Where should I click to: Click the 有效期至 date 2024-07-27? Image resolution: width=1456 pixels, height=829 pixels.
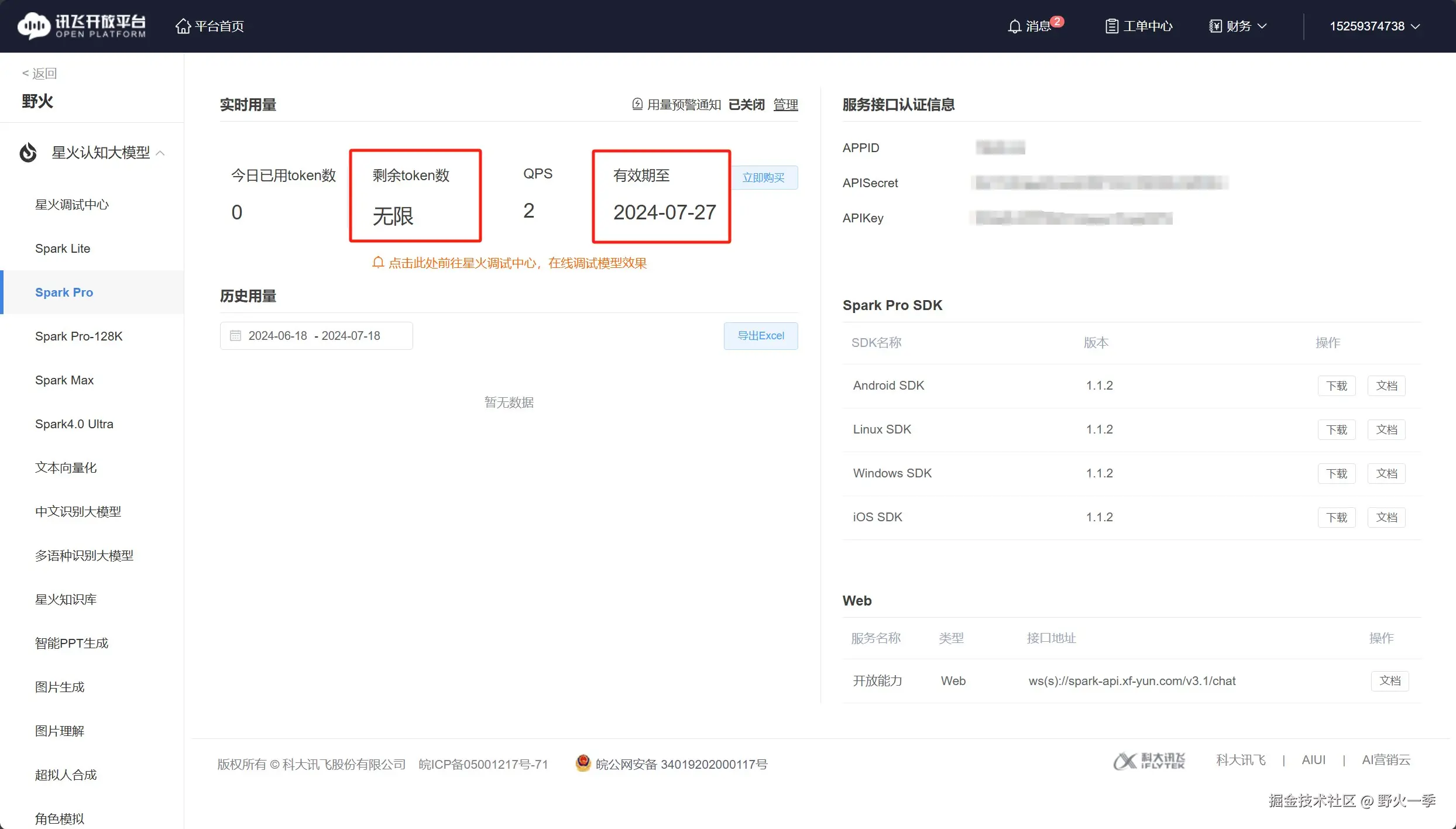click(x=665, y=212)
